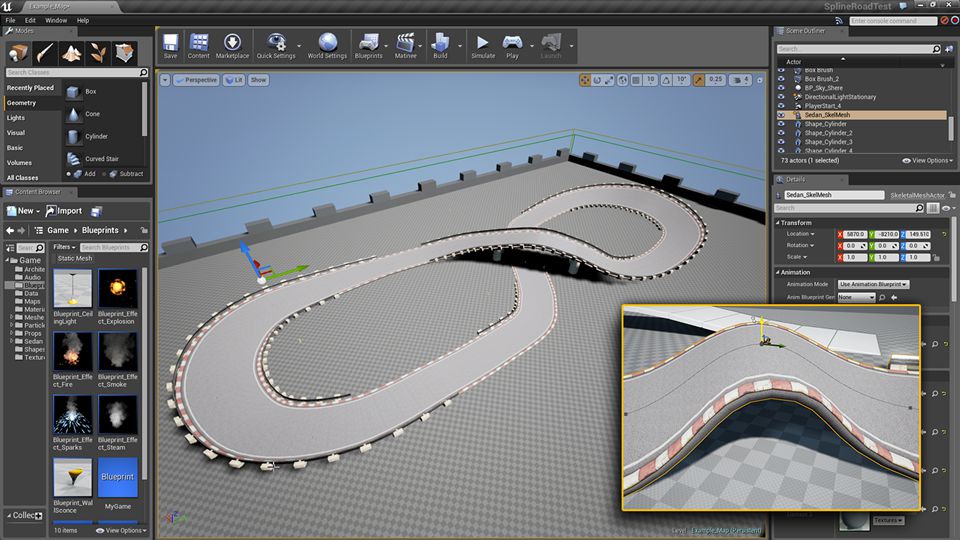Open the Content browser toolbar icon
Viewport: 960px width, 540px height.
coord(198,46)
